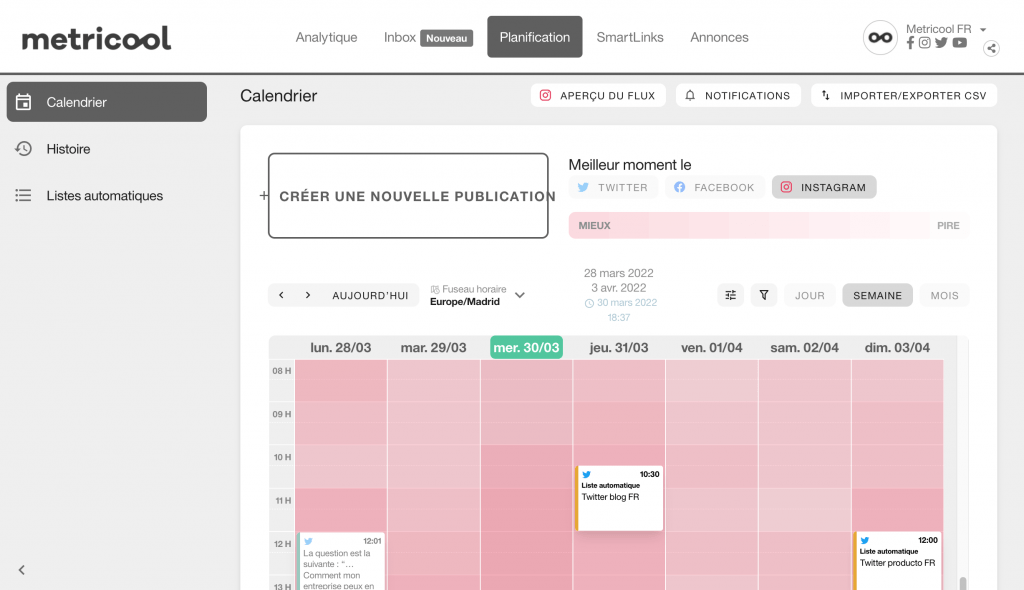Screen dimensions: 1024x590
Task: Click the Twitter icon under Metricool FR
Action: [941, 43]
